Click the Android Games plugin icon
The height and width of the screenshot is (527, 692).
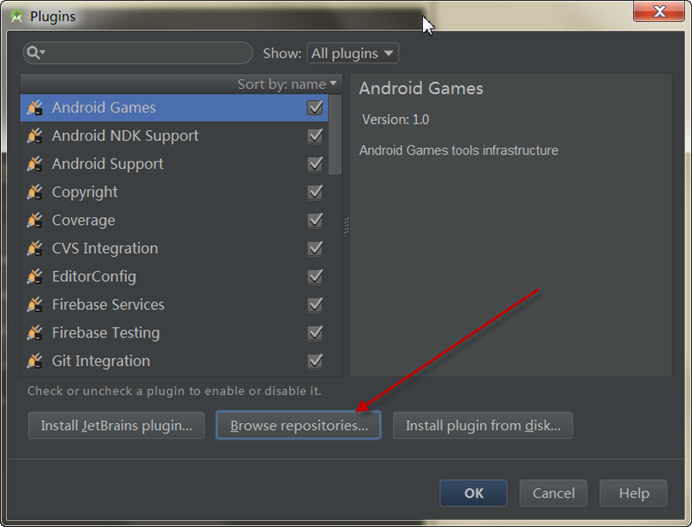(35, 108)
